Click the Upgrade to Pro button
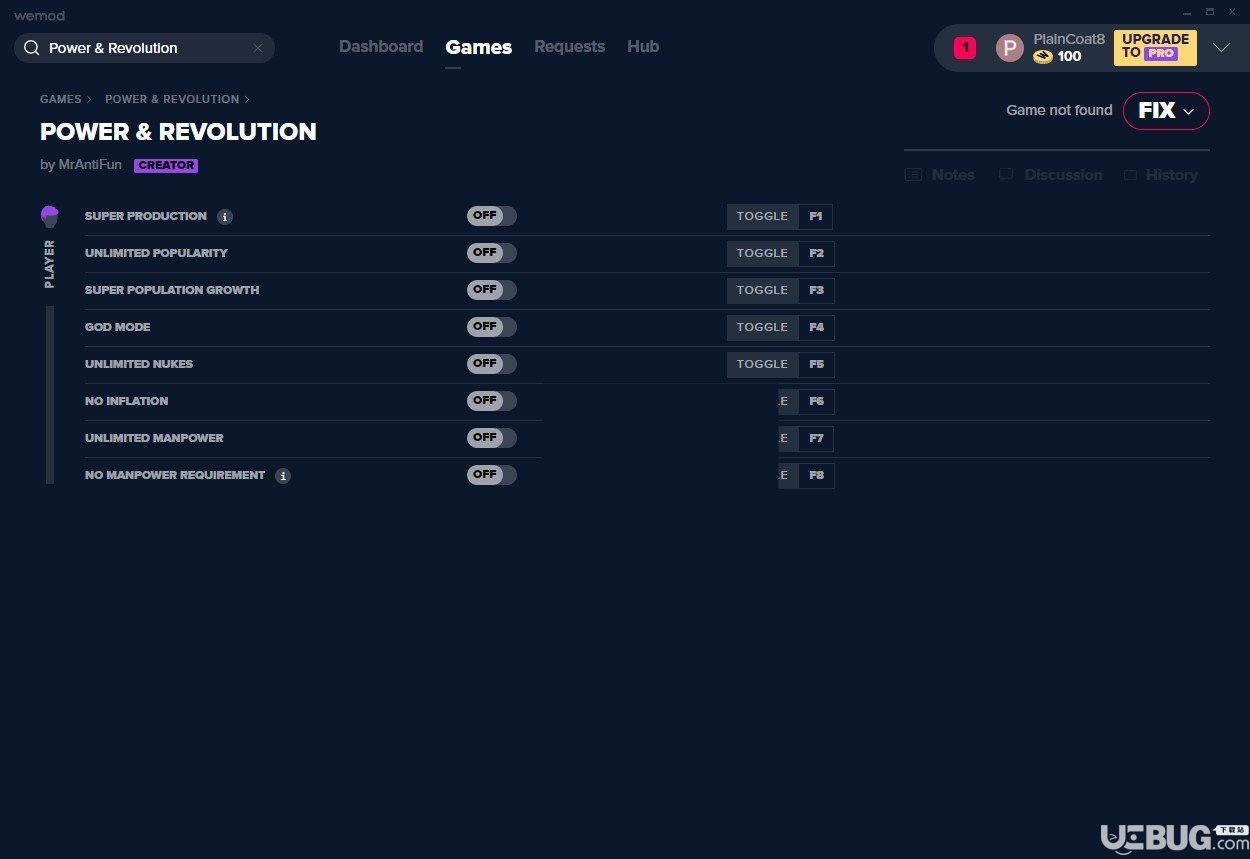 1155,47
